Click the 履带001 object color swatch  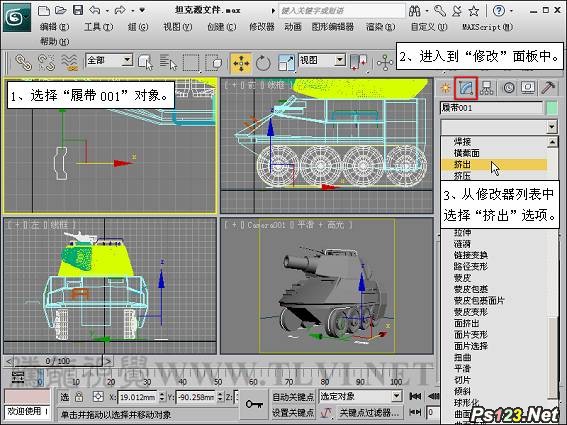click(x=552, y=108)
